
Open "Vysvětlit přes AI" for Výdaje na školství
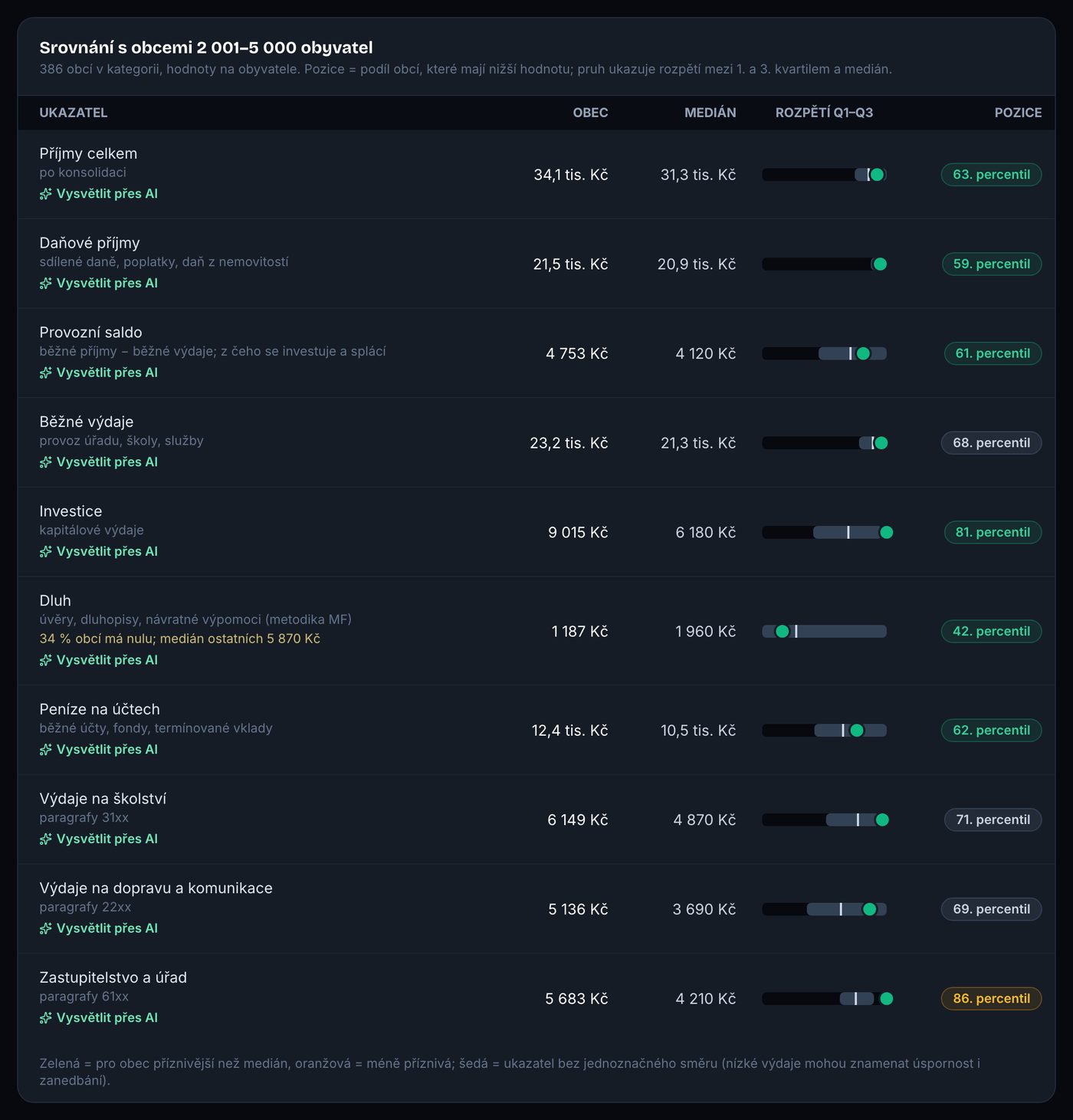(x=99, y=839)
